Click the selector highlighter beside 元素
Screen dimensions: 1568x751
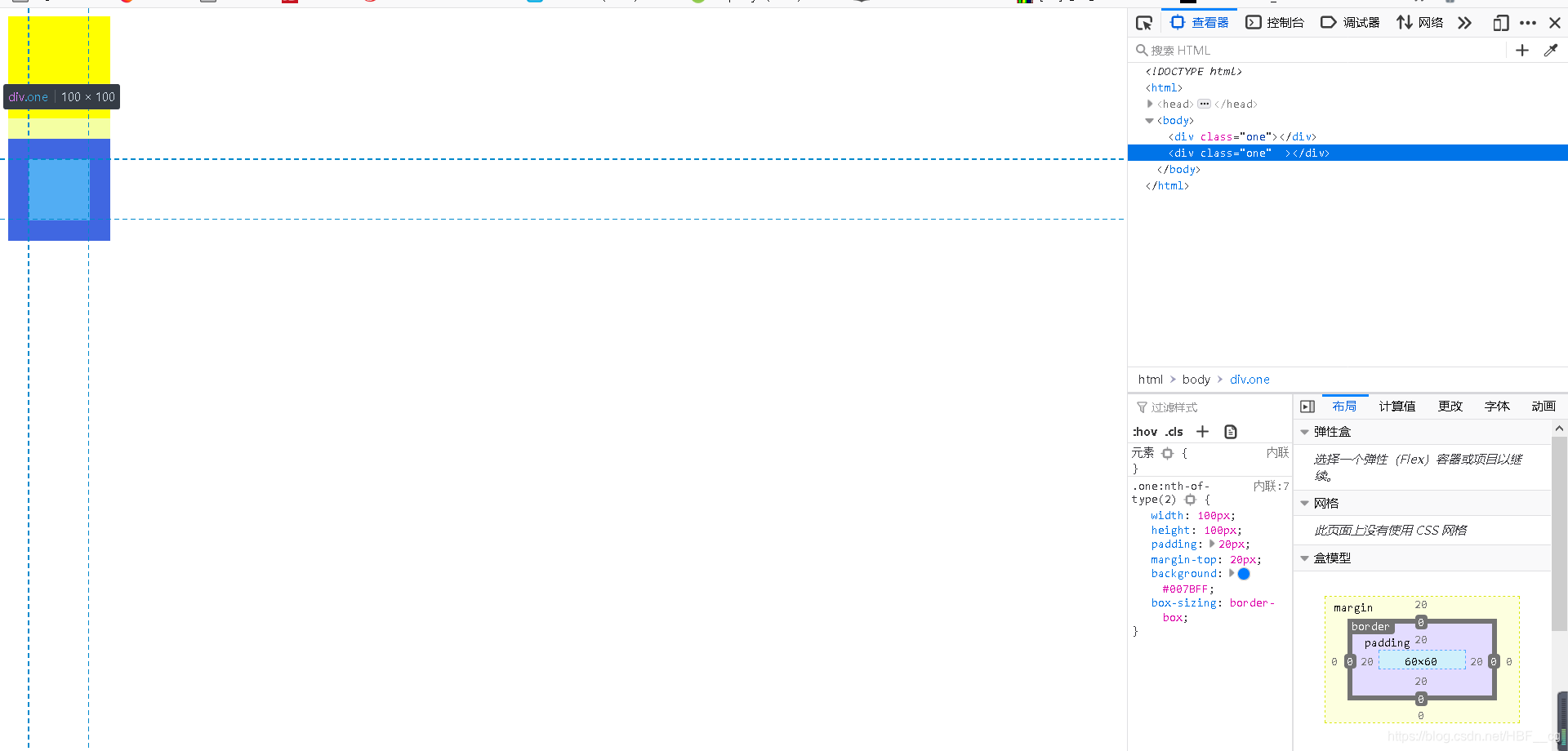point(1167,453)
